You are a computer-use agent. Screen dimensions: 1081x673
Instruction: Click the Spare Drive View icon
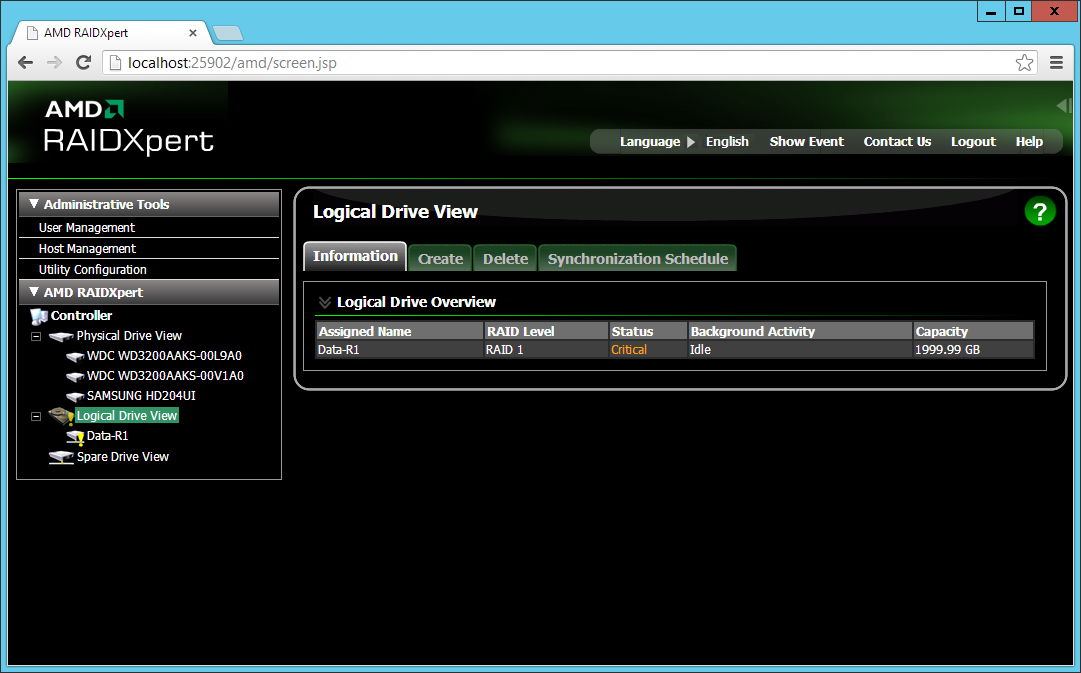[x=61, y=457]
